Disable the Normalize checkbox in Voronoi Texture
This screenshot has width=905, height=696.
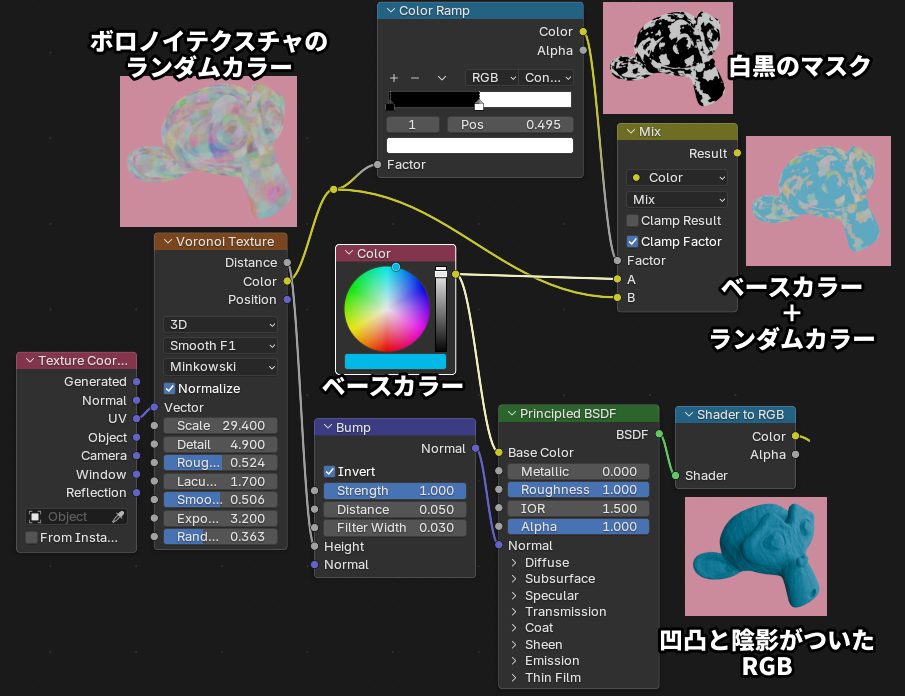point(170,388)
